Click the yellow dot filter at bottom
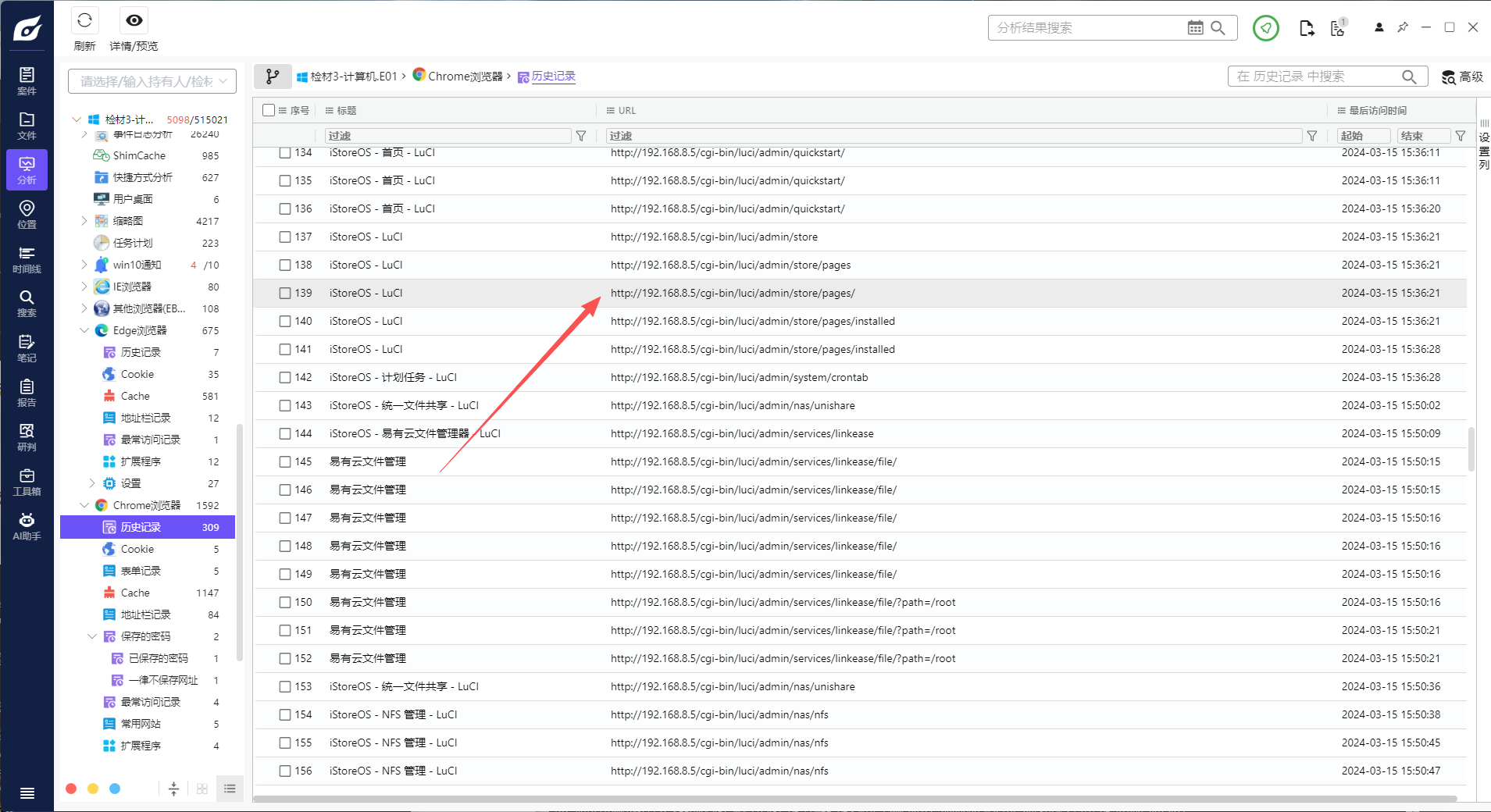Screen dimensions: 1491x812 tap(93, 789)
